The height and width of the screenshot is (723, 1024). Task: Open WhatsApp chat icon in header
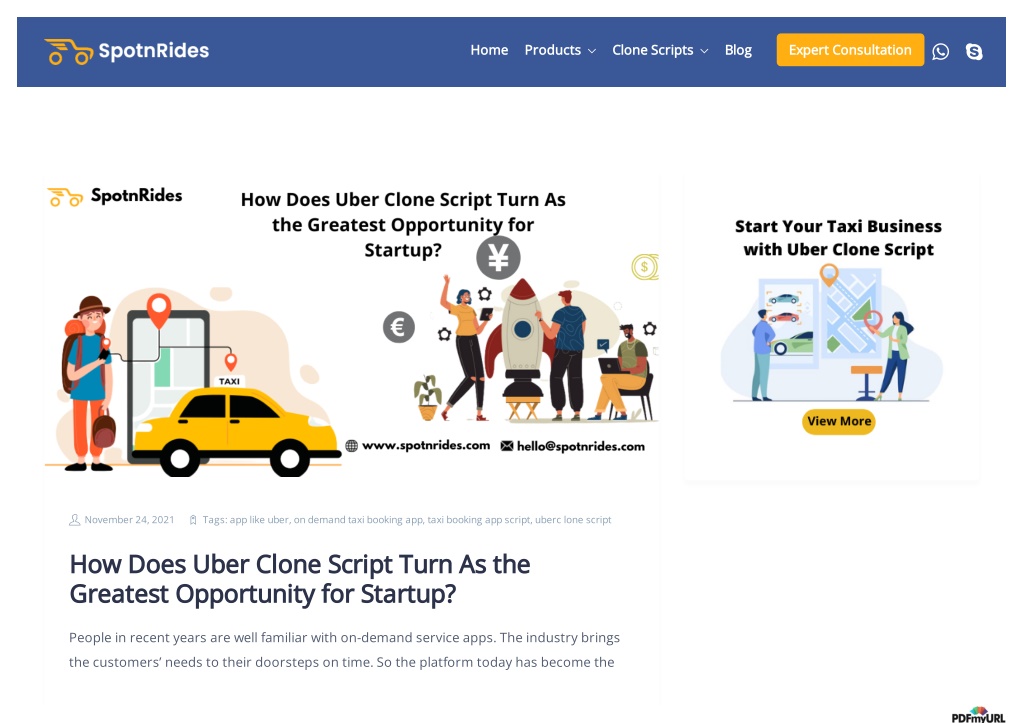(940, 52)
